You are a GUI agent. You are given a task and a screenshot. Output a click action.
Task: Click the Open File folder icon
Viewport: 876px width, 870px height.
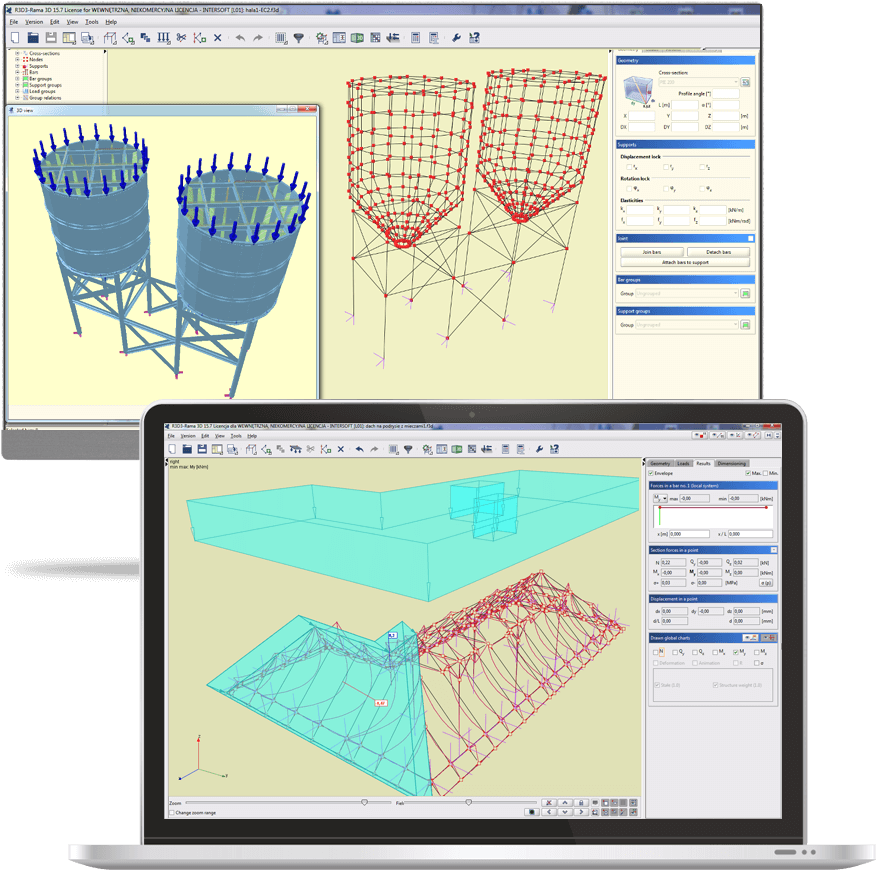[x=34, y=37]
